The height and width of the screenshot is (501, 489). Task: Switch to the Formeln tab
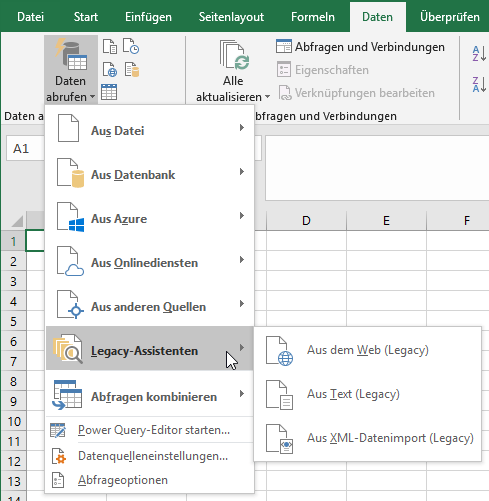point(313,17)
